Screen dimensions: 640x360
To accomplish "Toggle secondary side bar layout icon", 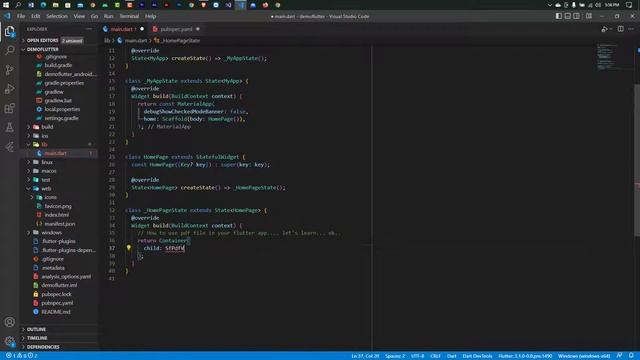I will coord(576,16).
